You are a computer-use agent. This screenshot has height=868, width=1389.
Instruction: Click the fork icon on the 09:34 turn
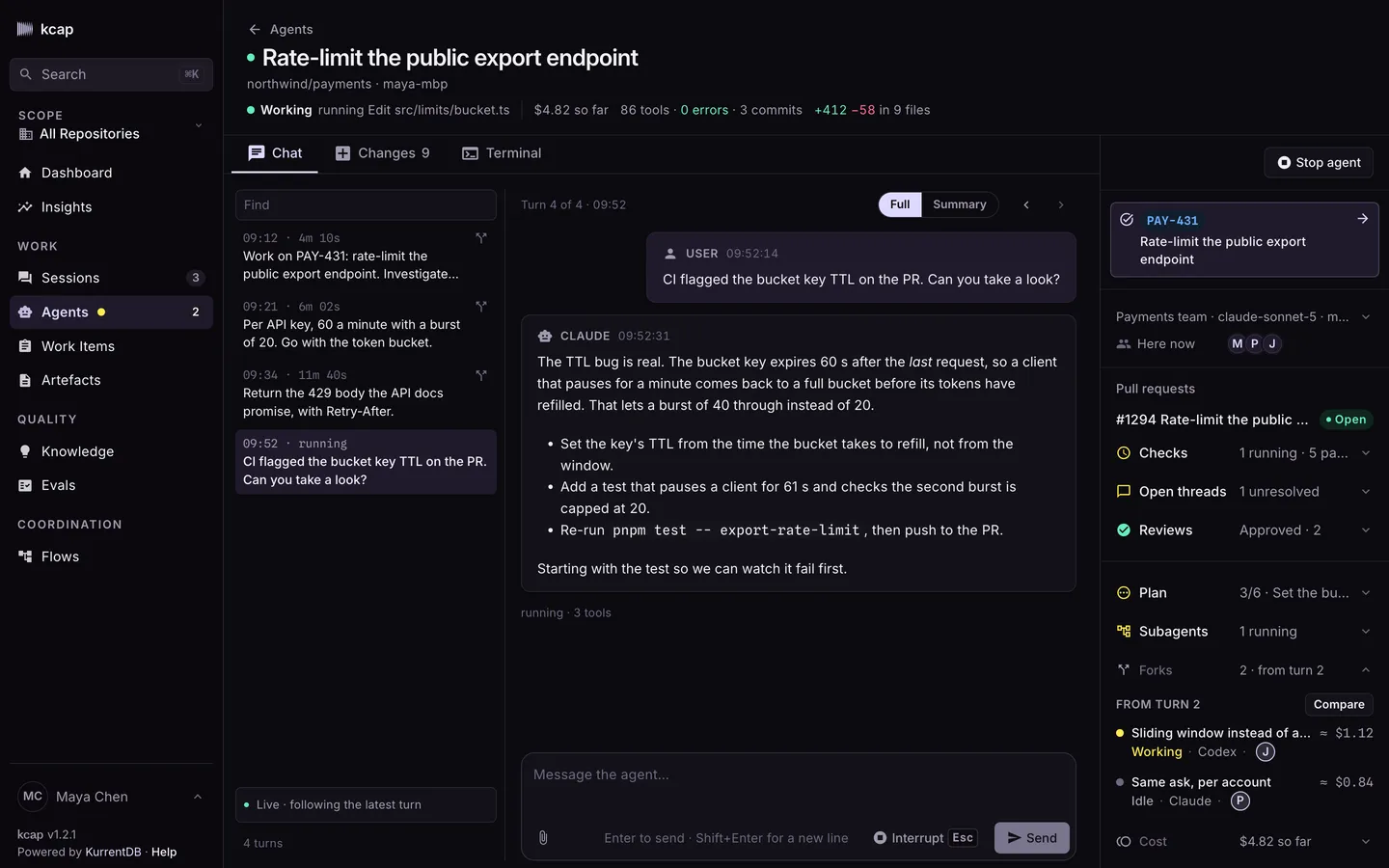(x=481, y=375)
